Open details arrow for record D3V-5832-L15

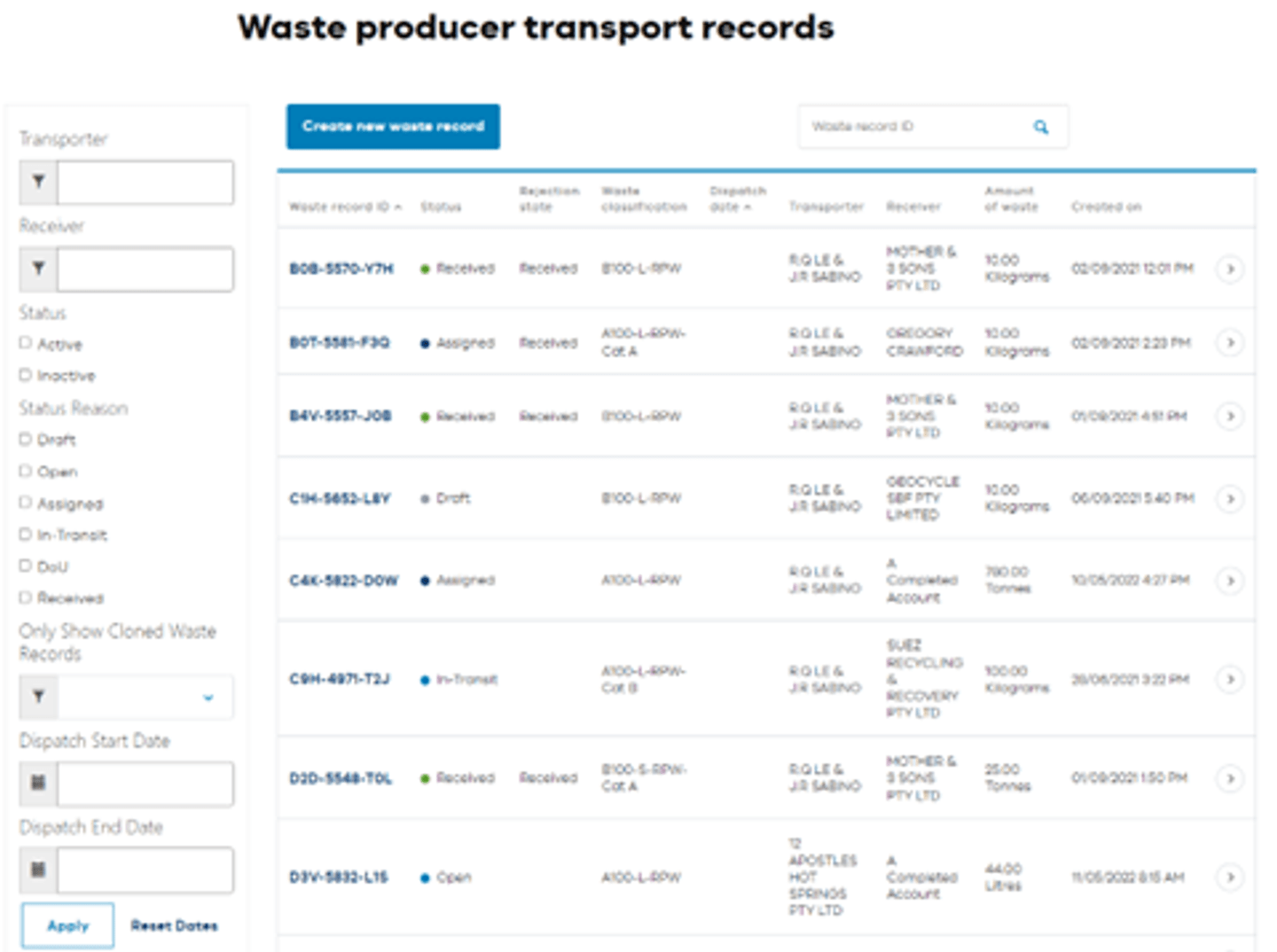(x=1230, y=877)
